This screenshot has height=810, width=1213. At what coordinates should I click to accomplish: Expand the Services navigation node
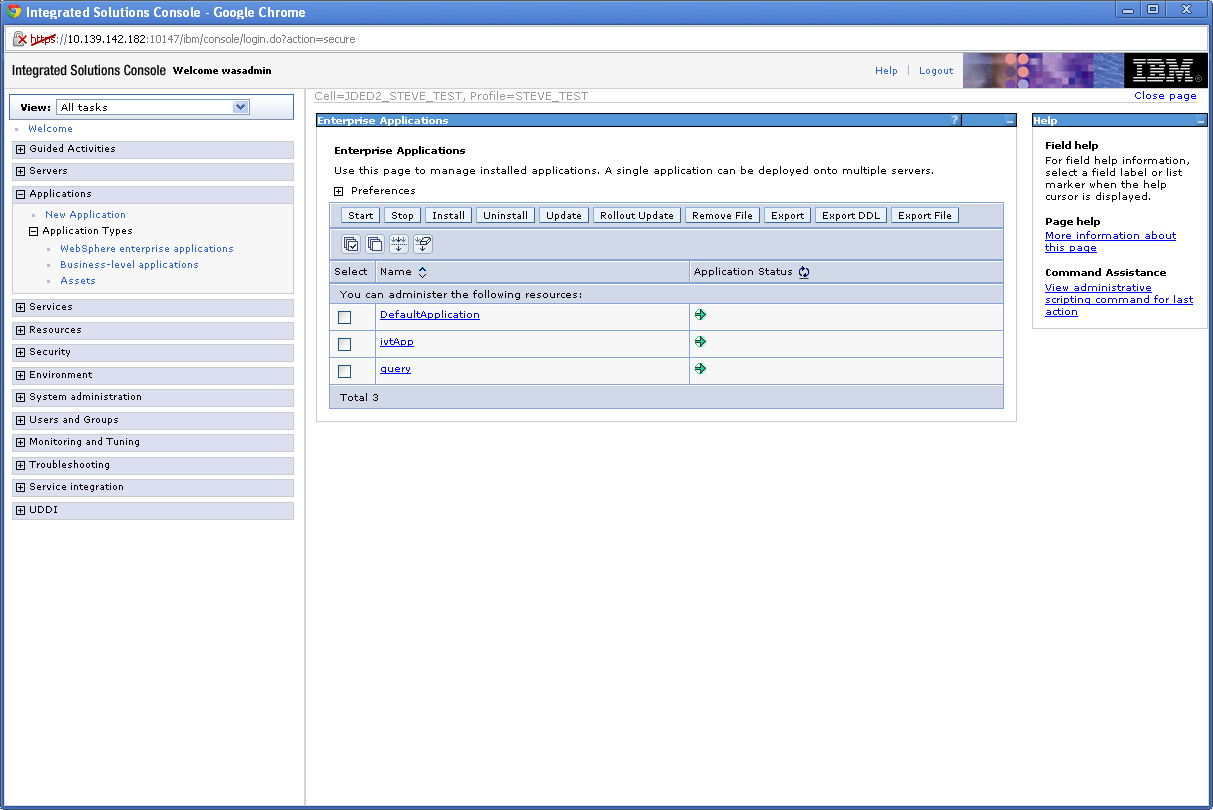20,307
